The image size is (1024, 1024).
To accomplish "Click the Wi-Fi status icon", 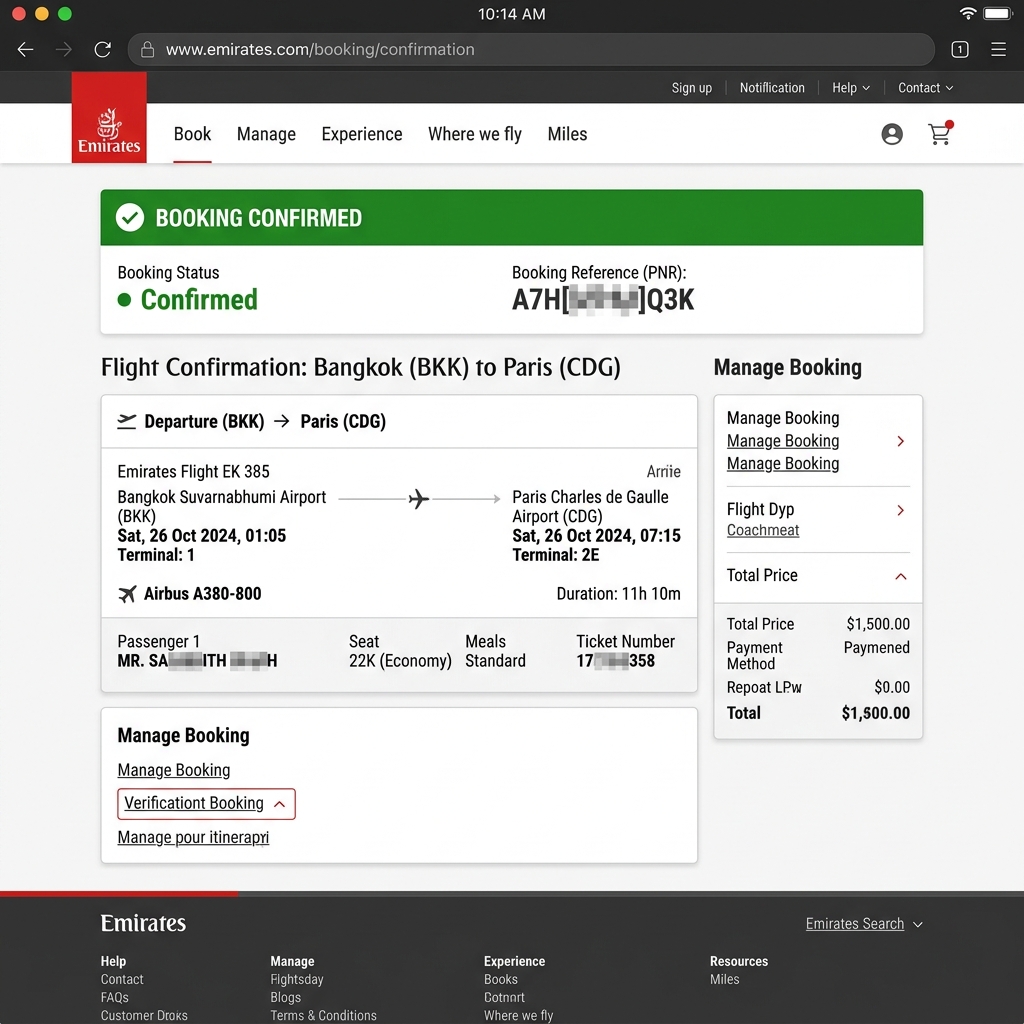I will click(967, 13).
